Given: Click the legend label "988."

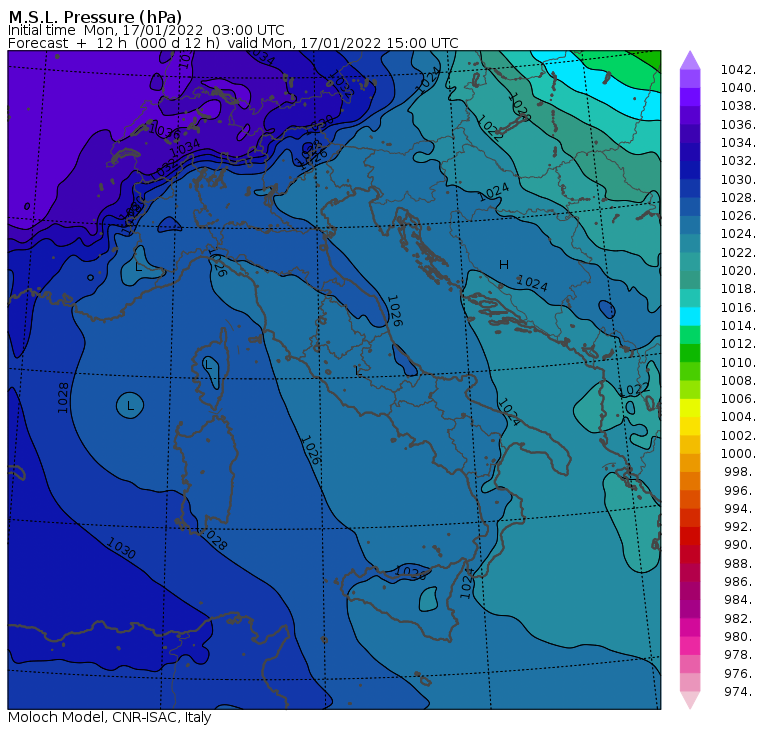Looking at the screenshot, I should tap(740, 564).
